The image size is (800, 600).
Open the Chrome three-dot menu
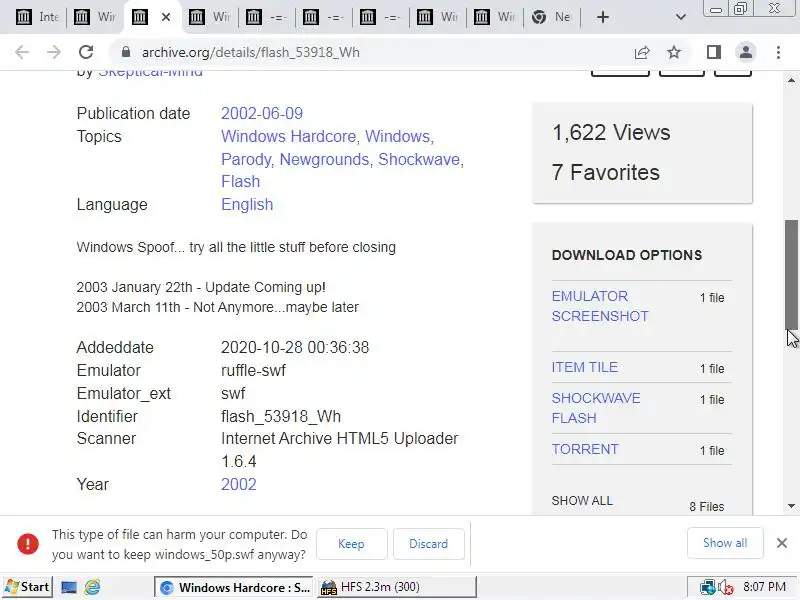click(x=778, y=52)
